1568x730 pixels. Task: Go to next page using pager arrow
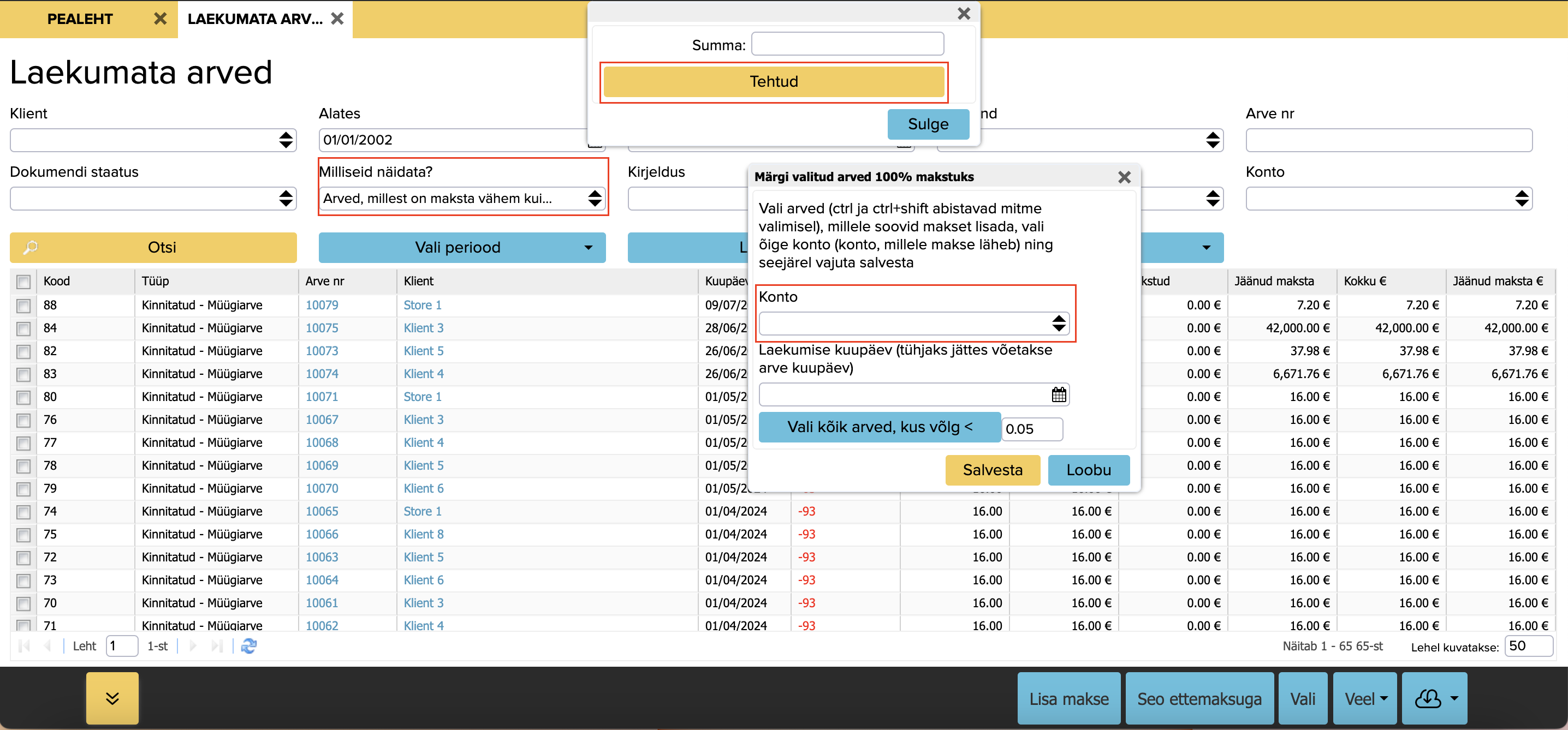(x=193, y=646)
